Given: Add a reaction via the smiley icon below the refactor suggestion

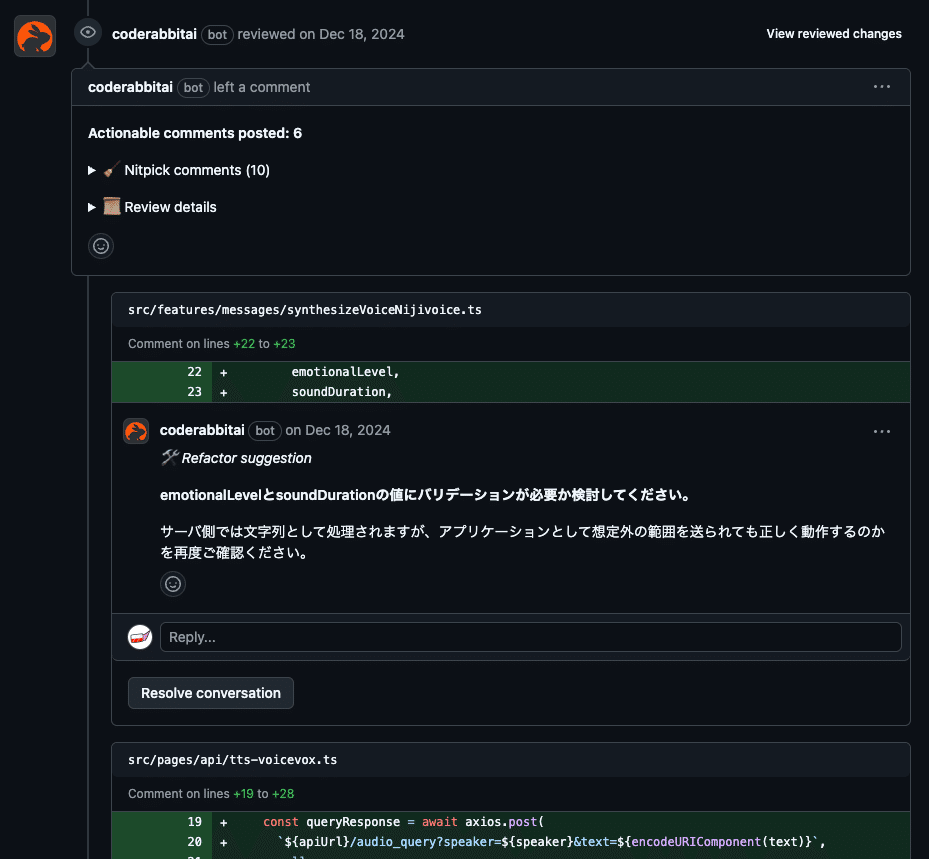Looking at the screenshot, I should pyautogui.click(x=172, y=583).
